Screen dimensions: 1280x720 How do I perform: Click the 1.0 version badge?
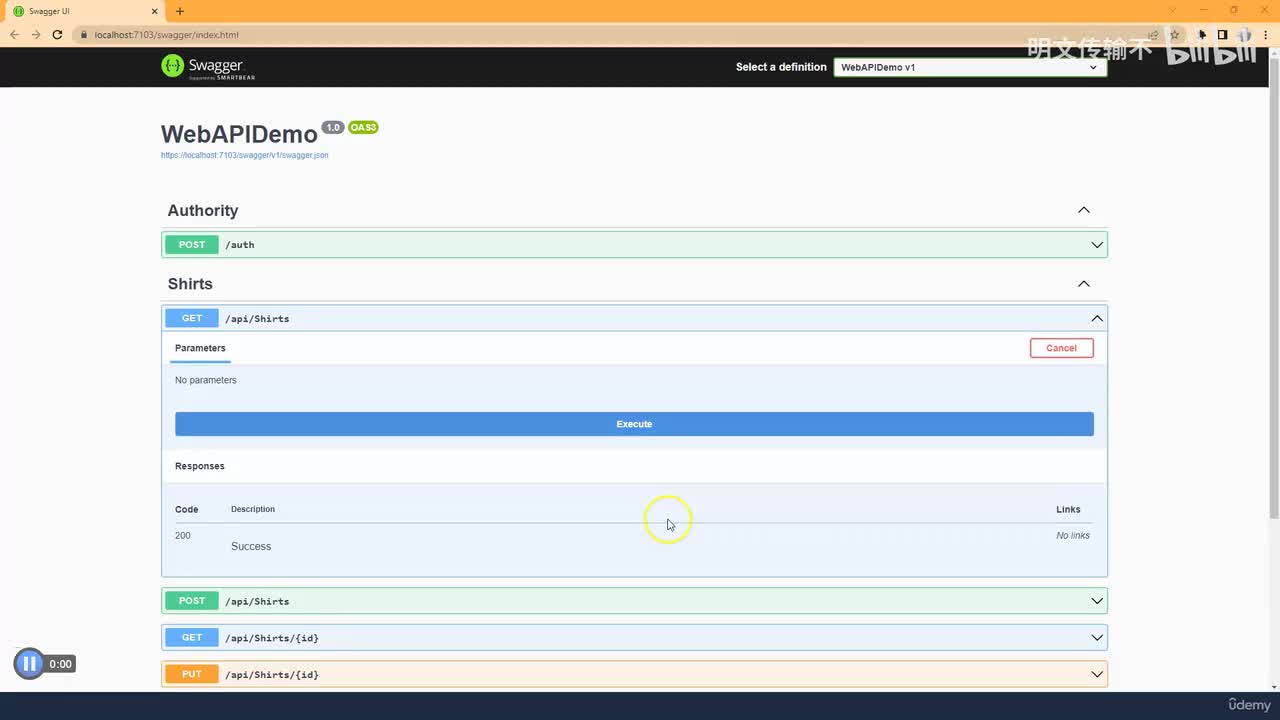point(333,128)
